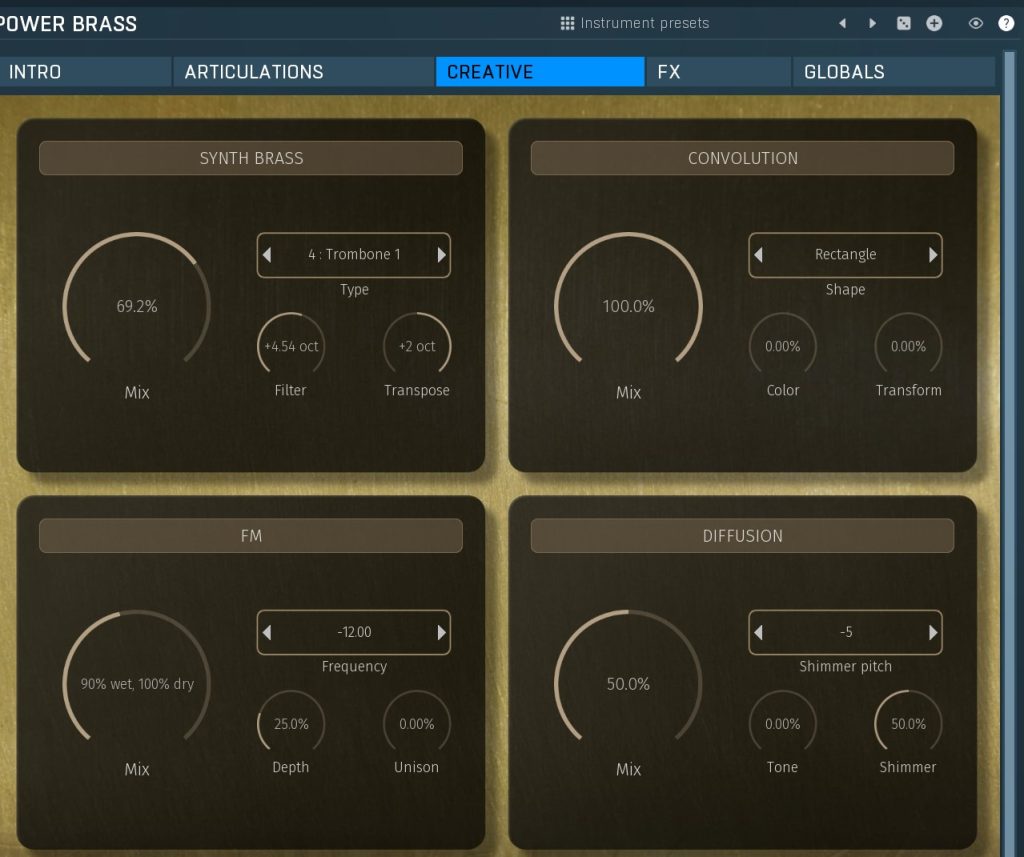Click the next preset arrow icon

(872, 23)
